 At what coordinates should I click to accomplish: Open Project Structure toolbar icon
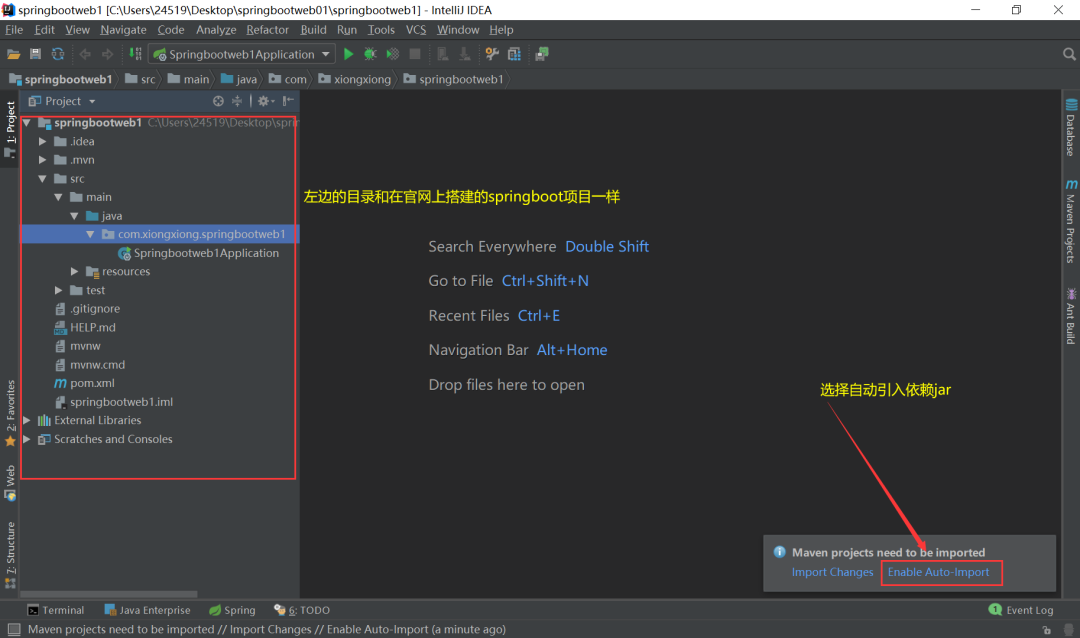[x=515, y=54]
